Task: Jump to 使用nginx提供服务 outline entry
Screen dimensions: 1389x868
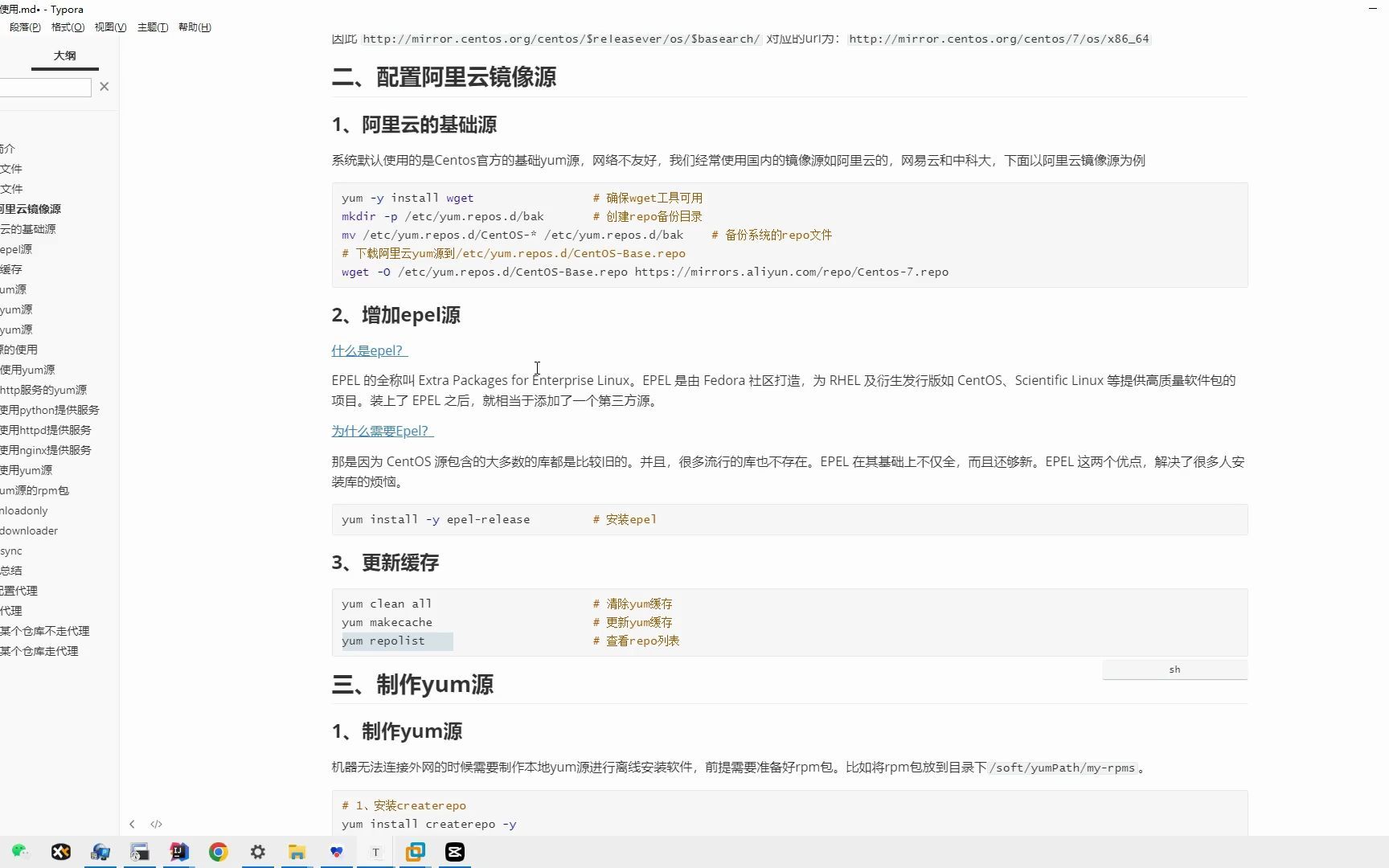Action: click(x=46, y=450)
